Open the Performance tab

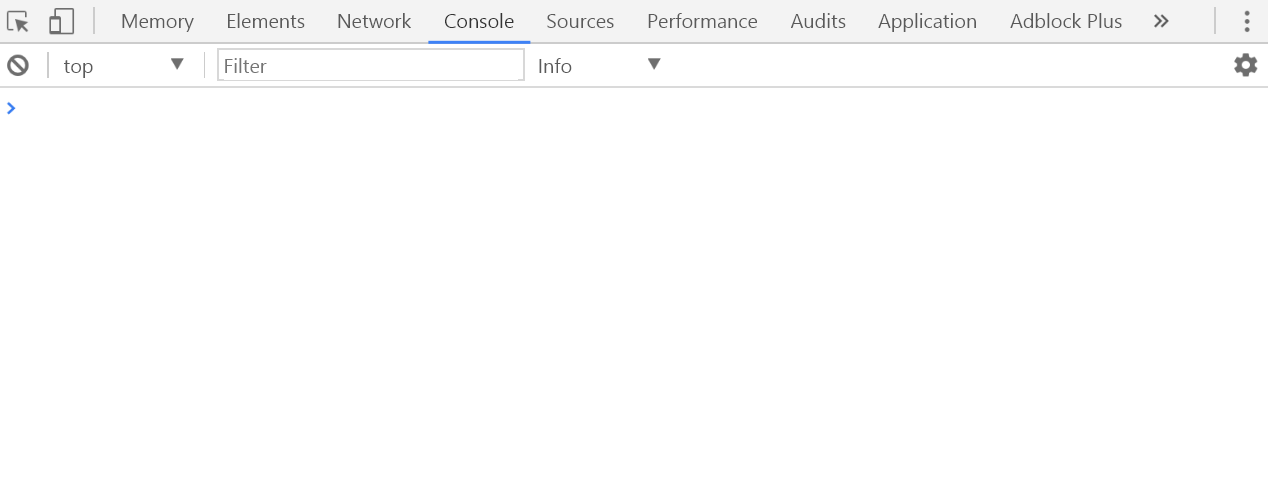[x=702, y=21]
